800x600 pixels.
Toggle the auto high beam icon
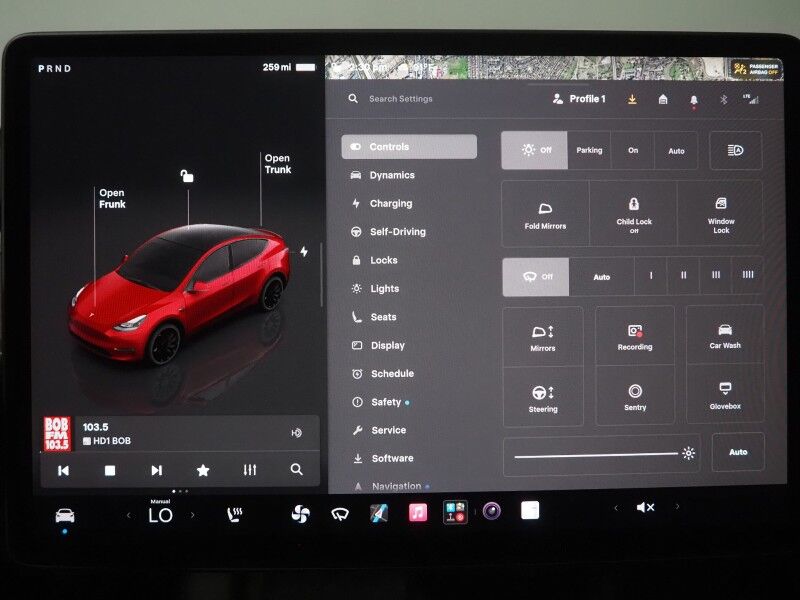click(735, 151)
